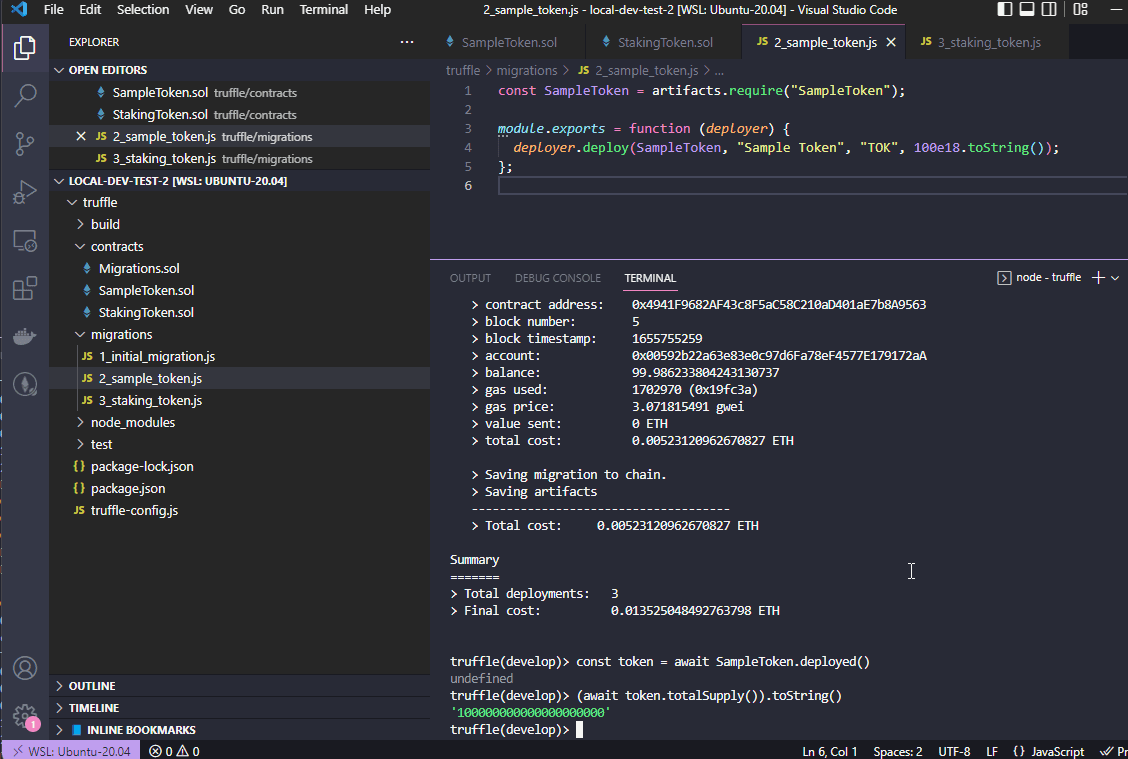Viewport: 1128px width, 759px height.
Task: Close the 2_sample_token.js editor tab
Action: click(x=891, y=42)
